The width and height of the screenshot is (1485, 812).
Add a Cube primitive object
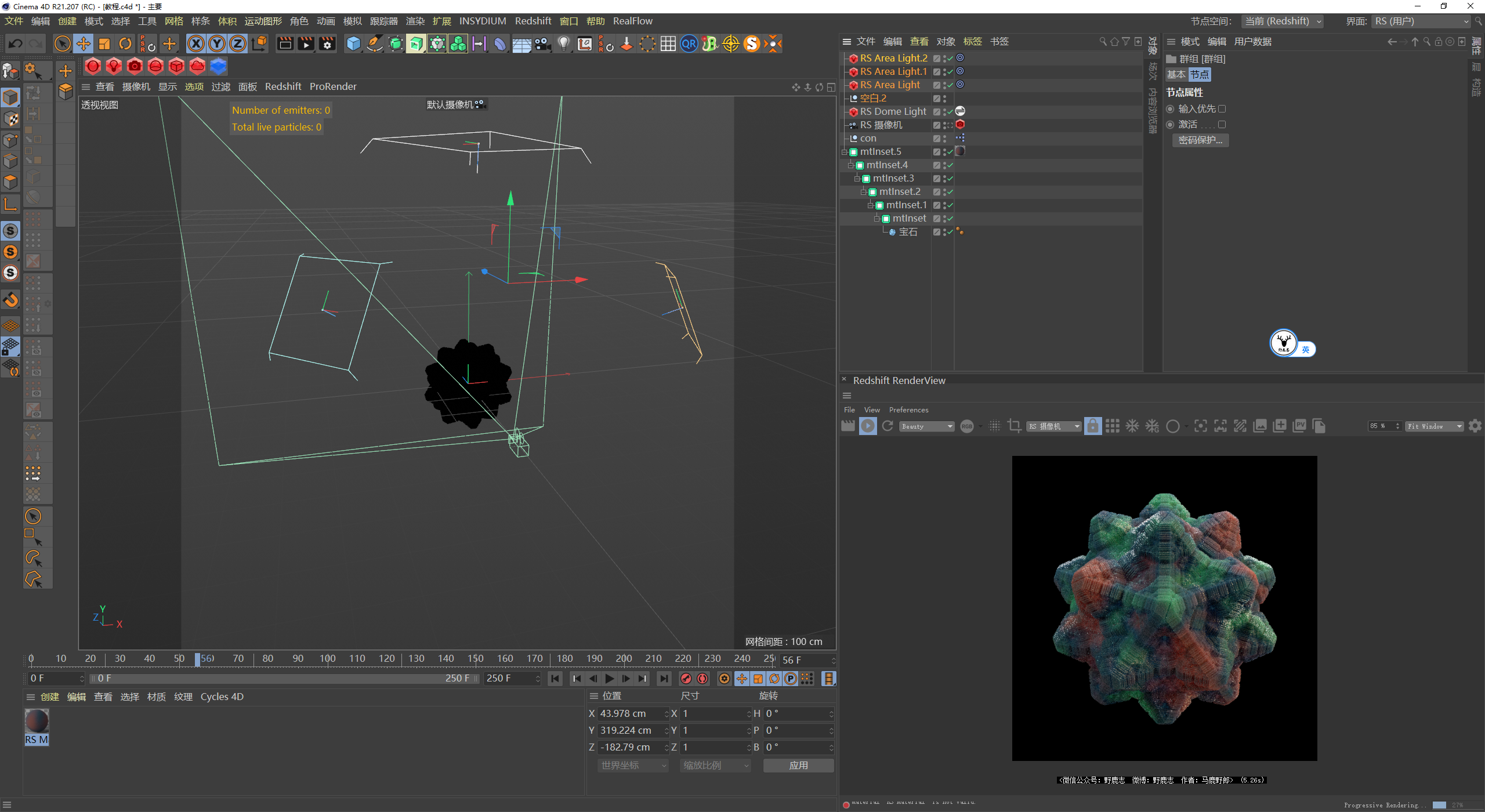click(x=353, y=43)
